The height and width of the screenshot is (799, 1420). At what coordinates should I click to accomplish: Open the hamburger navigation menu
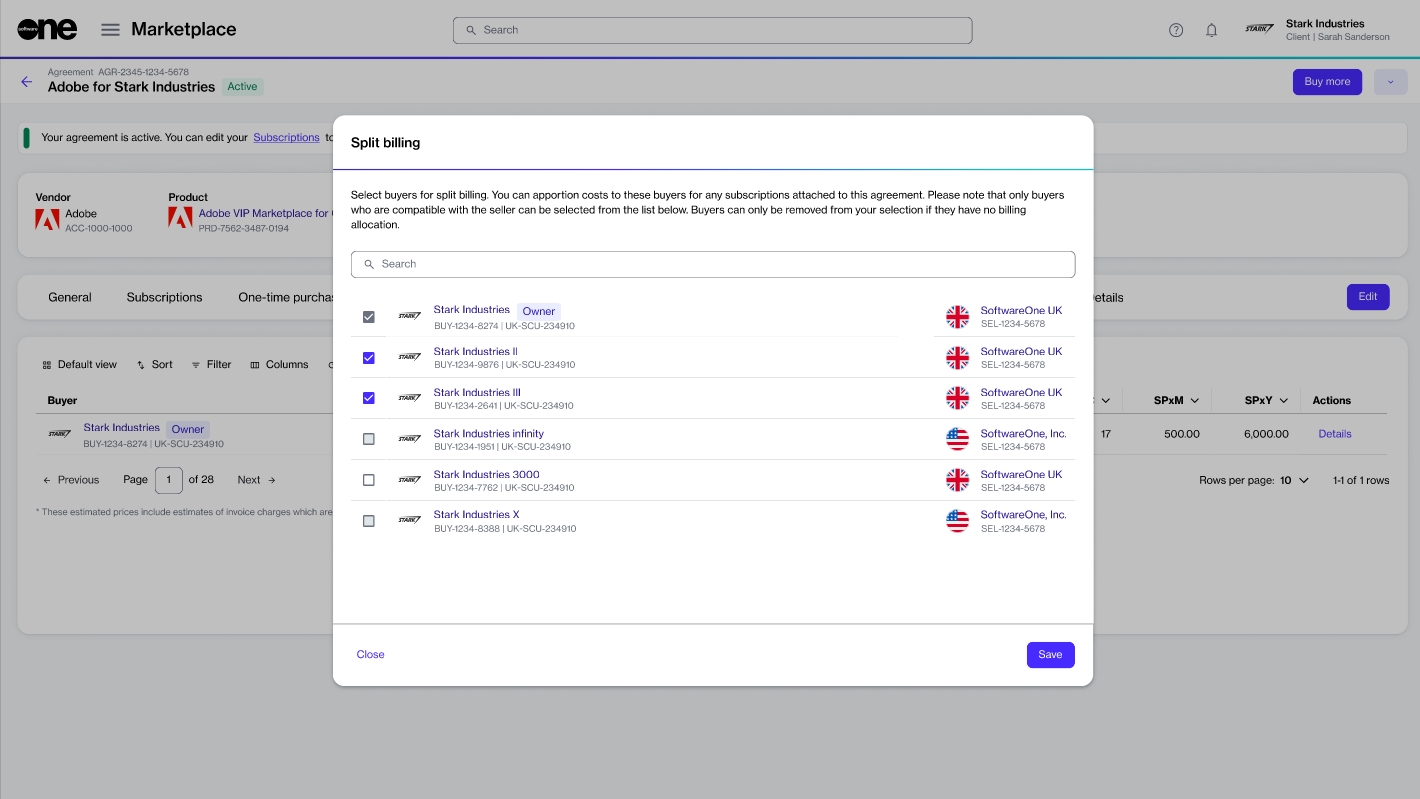[110, 30]
